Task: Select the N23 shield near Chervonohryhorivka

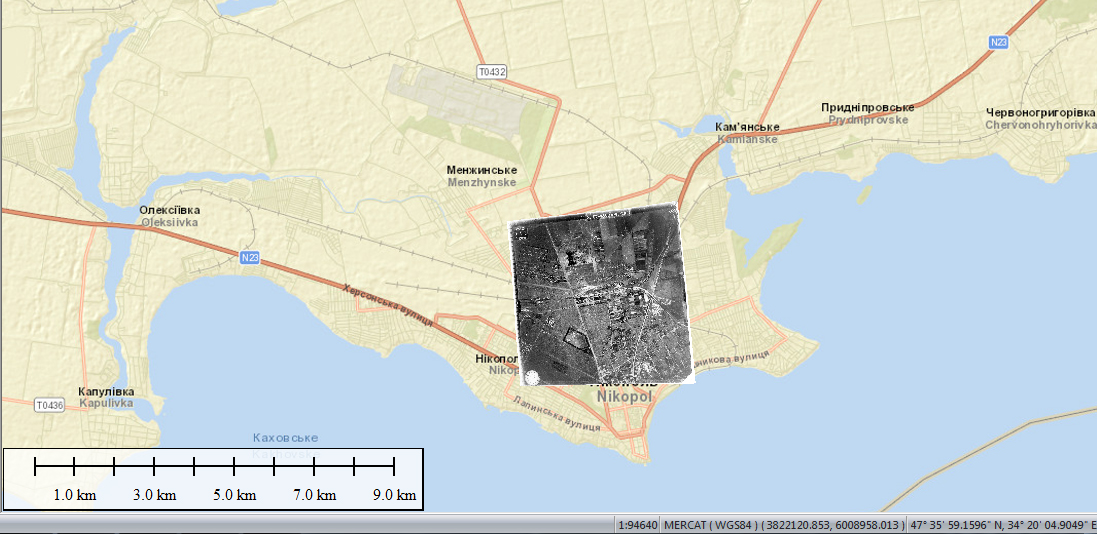Action: (998, 42)
